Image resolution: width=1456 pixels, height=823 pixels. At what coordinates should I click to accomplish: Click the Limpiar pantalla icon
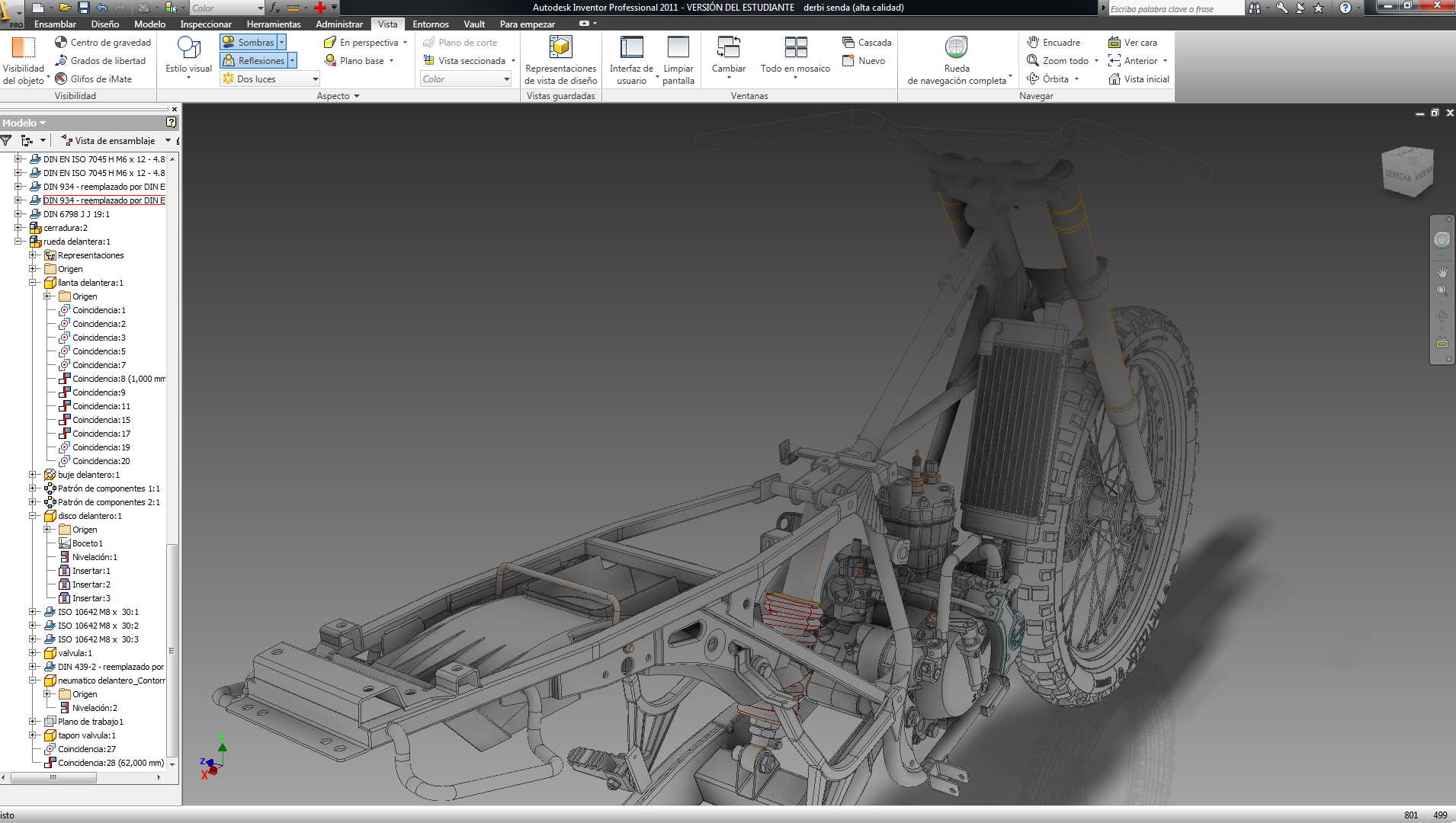tap(678, 48)
